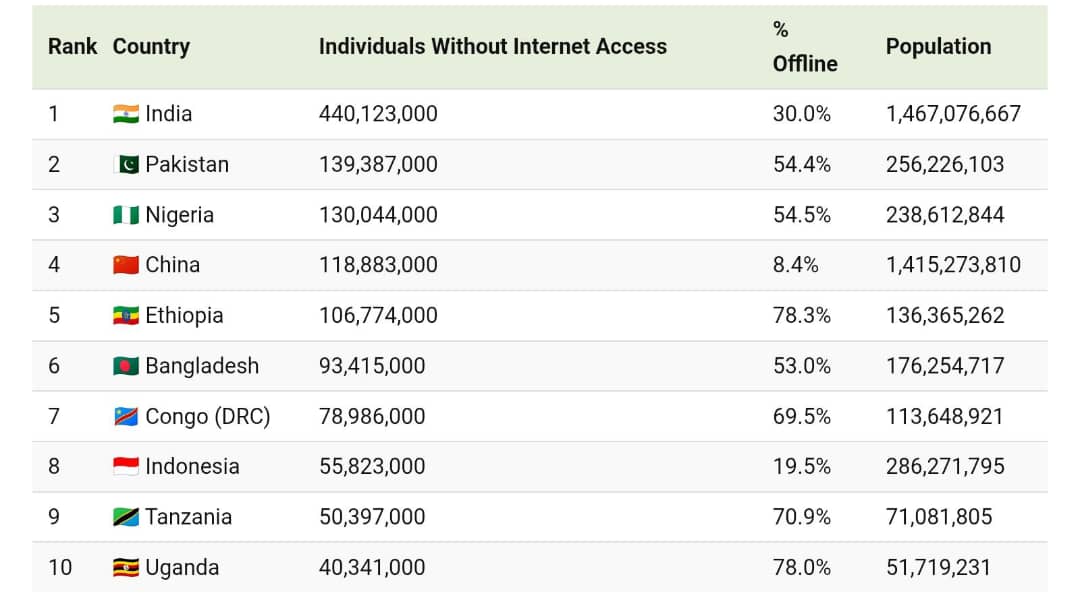Click the Uganda country name
The image size is (1080, 608).
point(182,568)
